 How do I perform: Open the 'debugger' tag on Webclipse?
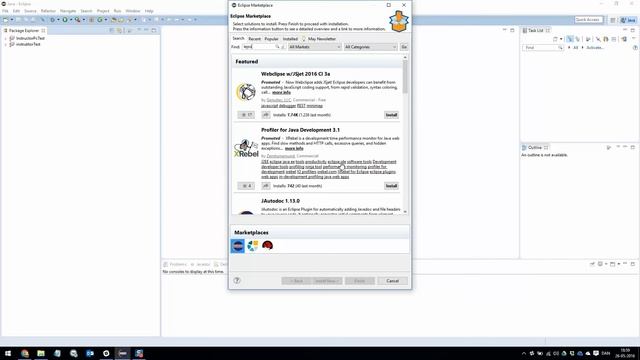pyautogui.click(x=287, y=106)
